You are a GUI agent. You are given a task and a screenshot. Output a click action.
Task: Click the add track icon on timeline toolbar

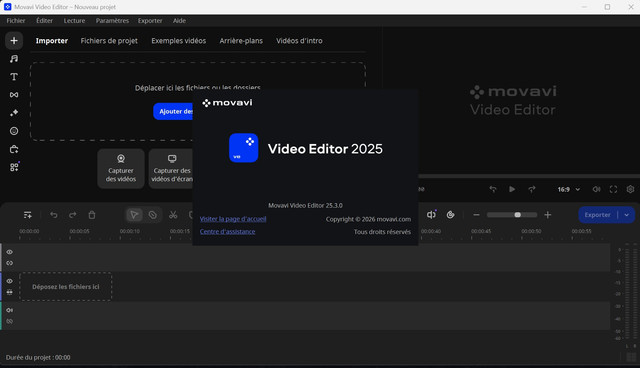[x=27, y=215]
